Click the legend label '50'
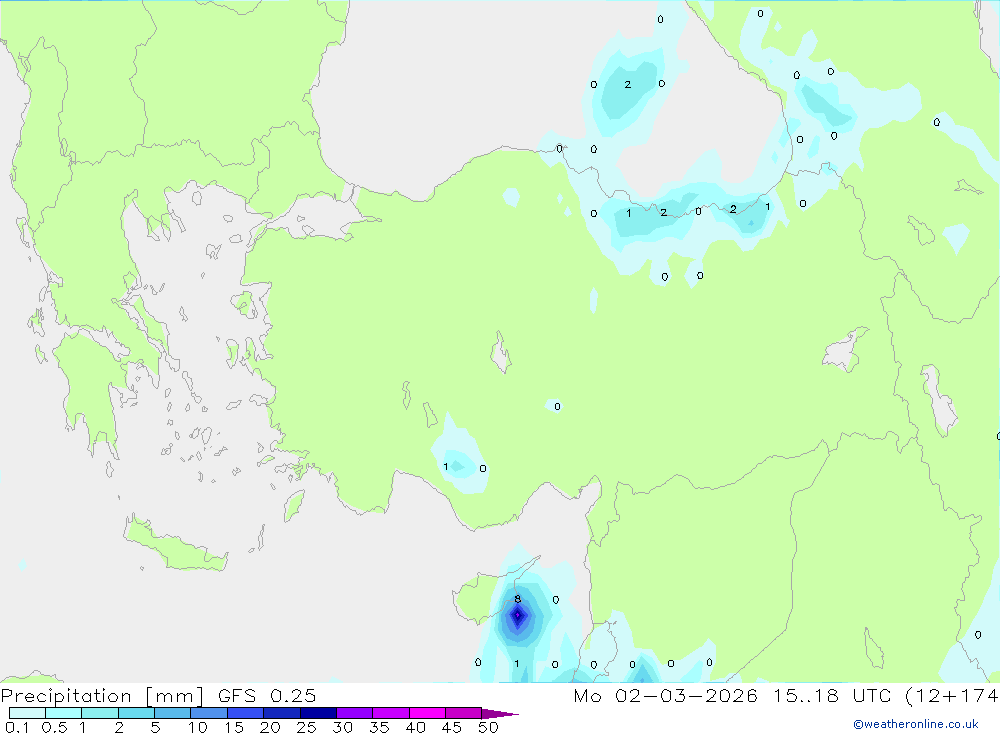The width and height of the screenshot is (1000, 733). pos(488,727)
